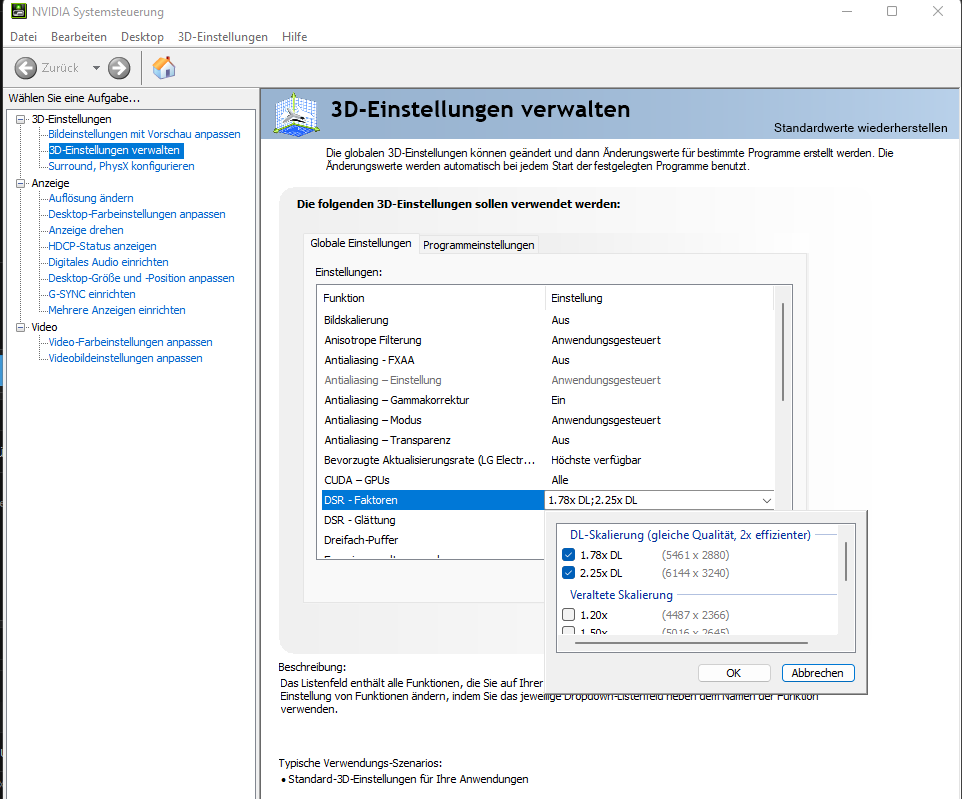
Task: Open Surround, PhysX konfigurieren
Action: tap(121, 166)
